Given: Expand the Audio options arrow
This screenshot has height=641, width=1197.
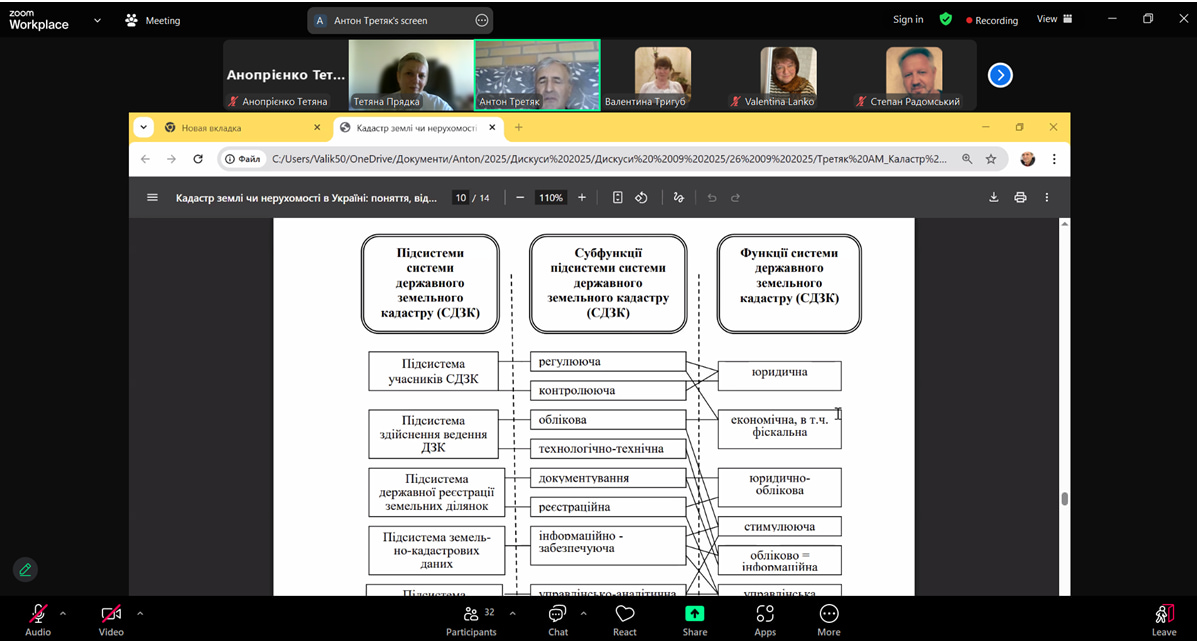Looking at the screenshot, I should coord(63,613).
